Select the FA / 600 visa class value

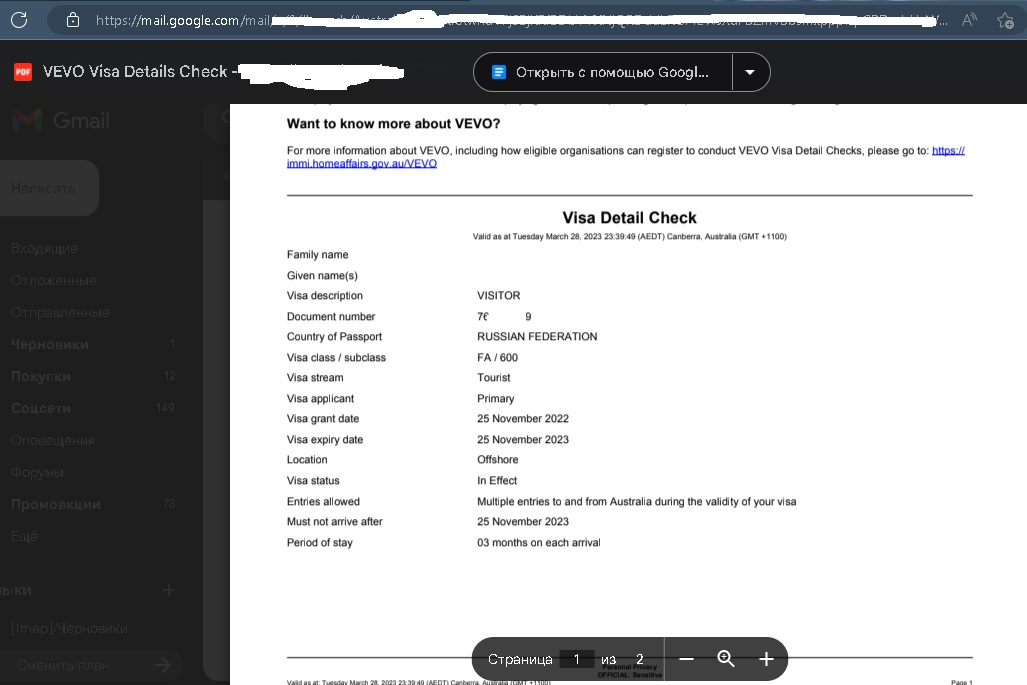497,358
